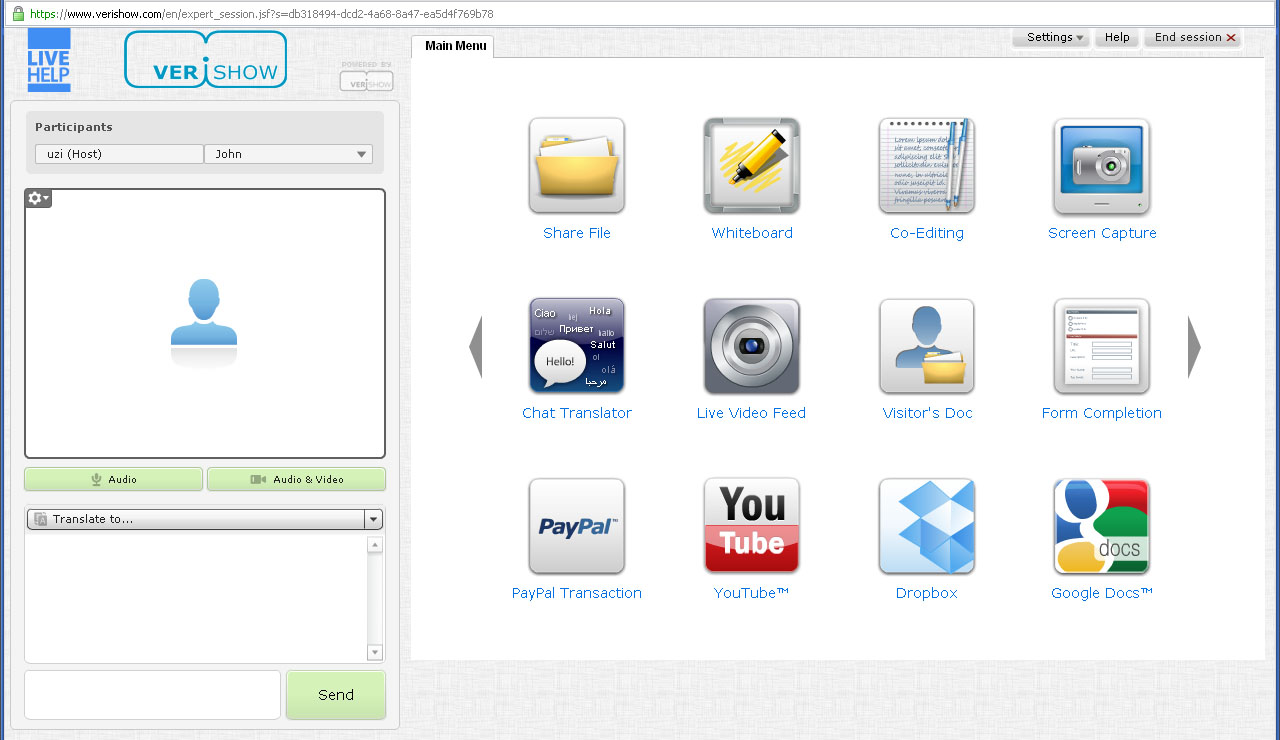
Task: Click the PayPal Transaction link text
Action: (577, 593)
